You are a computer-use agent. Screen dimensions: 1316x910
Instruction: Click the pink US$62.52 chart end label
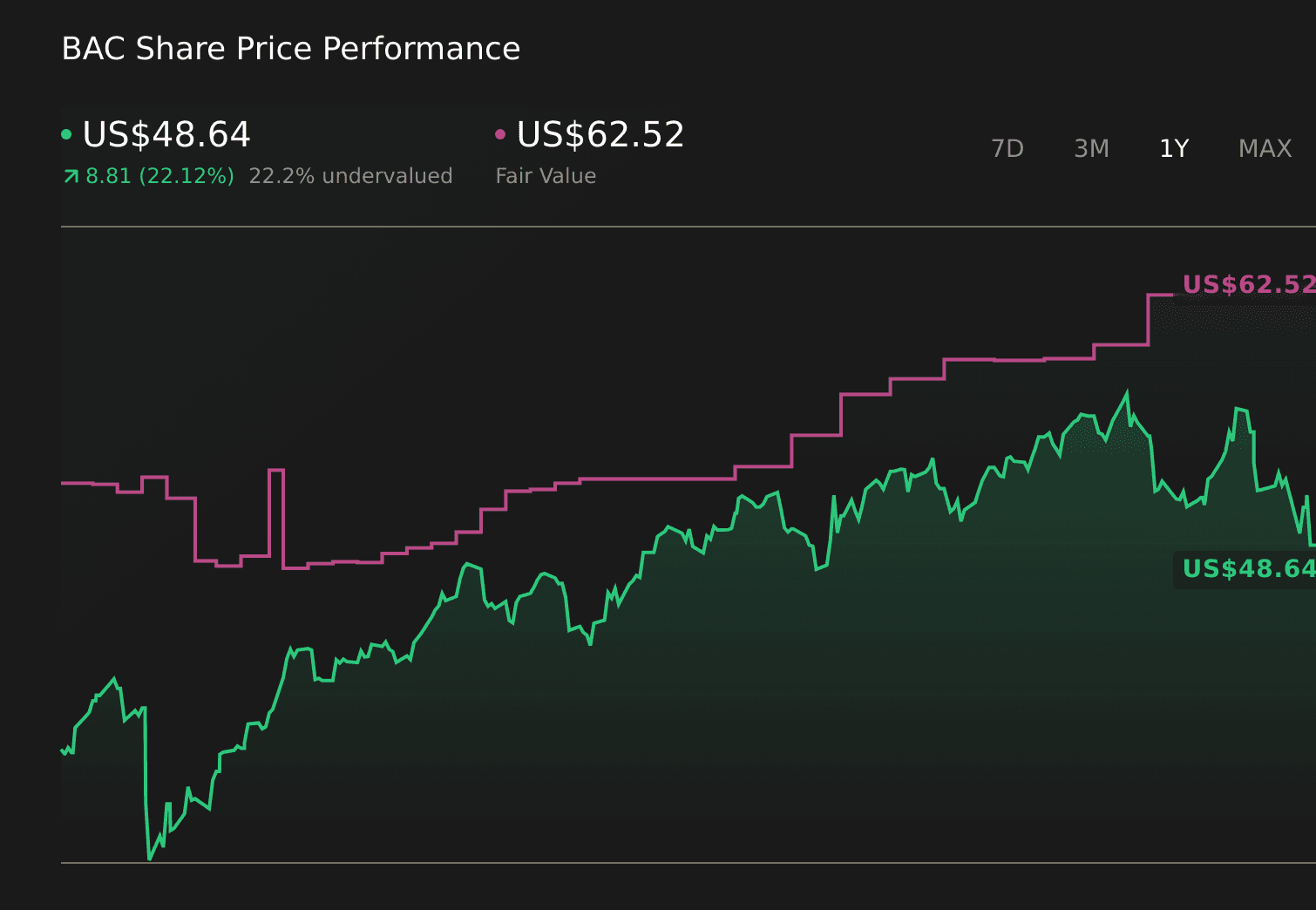pyautogui.click(x=1247, y=285)
